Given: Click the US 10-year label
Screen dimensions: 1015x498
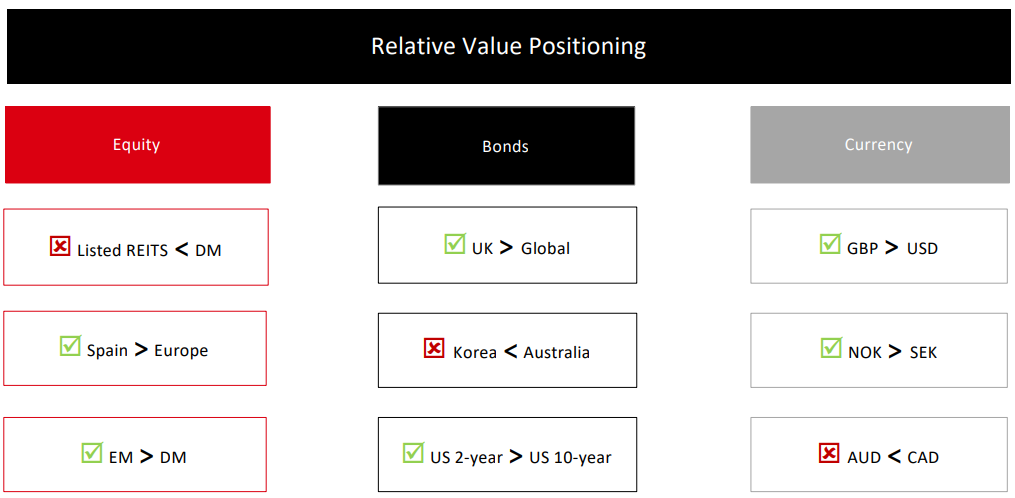Looking at the screenshot, I should (x=570, y=458).
